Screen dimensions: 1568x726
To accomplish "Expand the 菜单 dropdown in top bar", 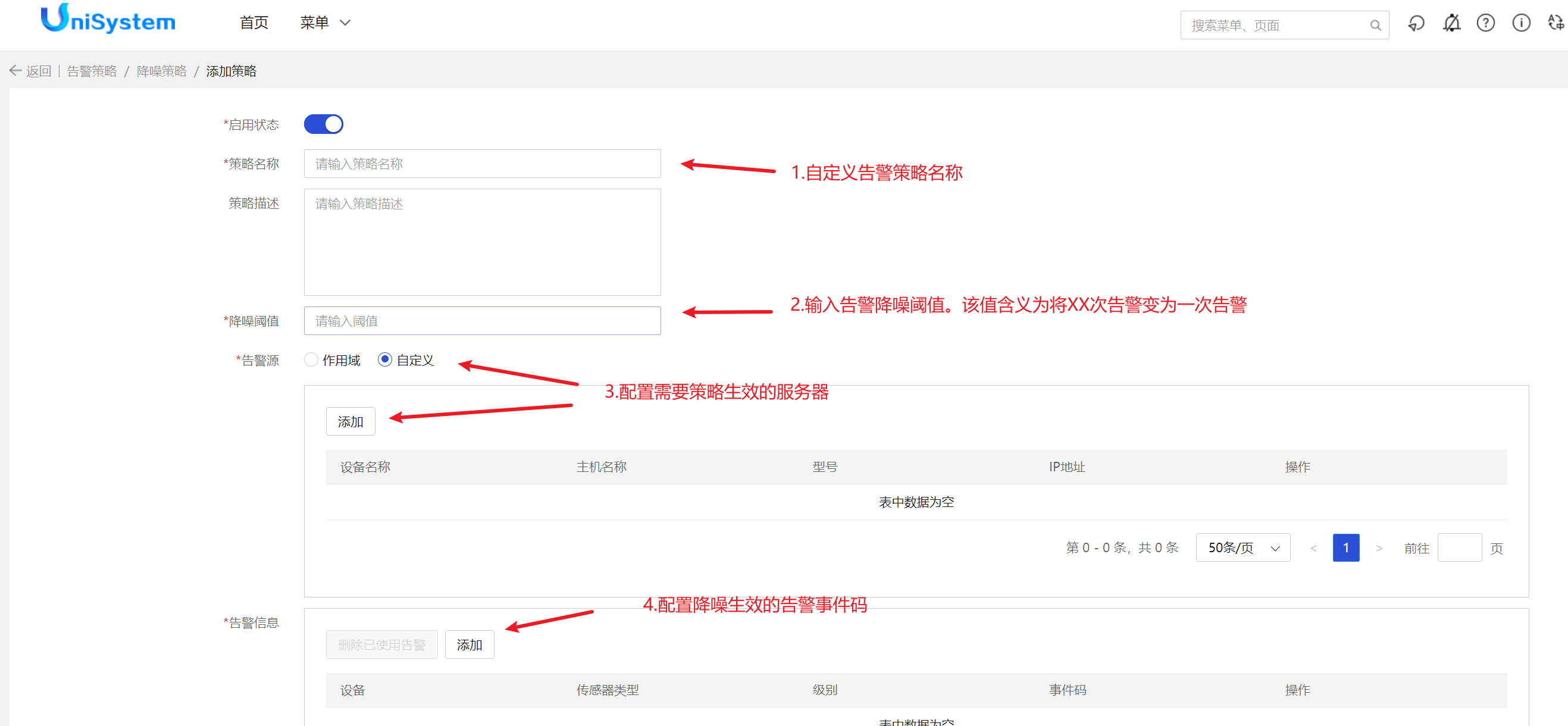I will 325,23.
